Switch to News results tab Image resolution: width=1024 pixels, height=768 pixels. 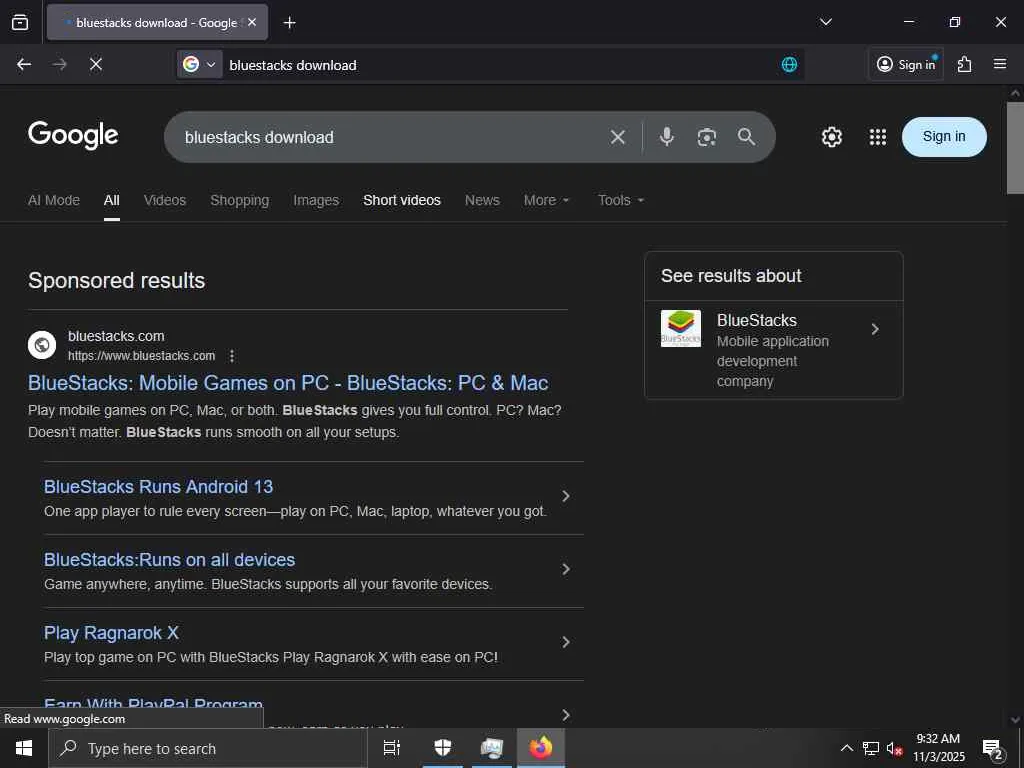(482, 200)
